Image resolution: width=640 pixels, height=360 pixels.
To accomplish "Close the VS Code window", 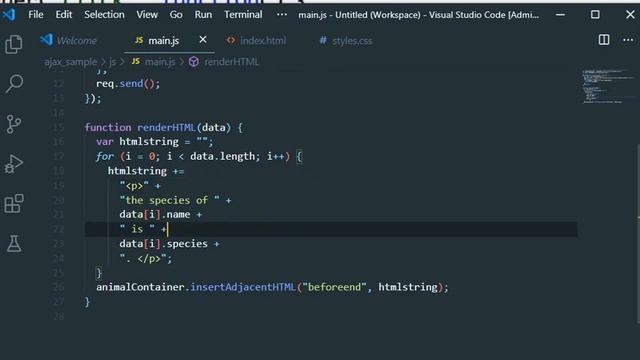I will [630, 15].
